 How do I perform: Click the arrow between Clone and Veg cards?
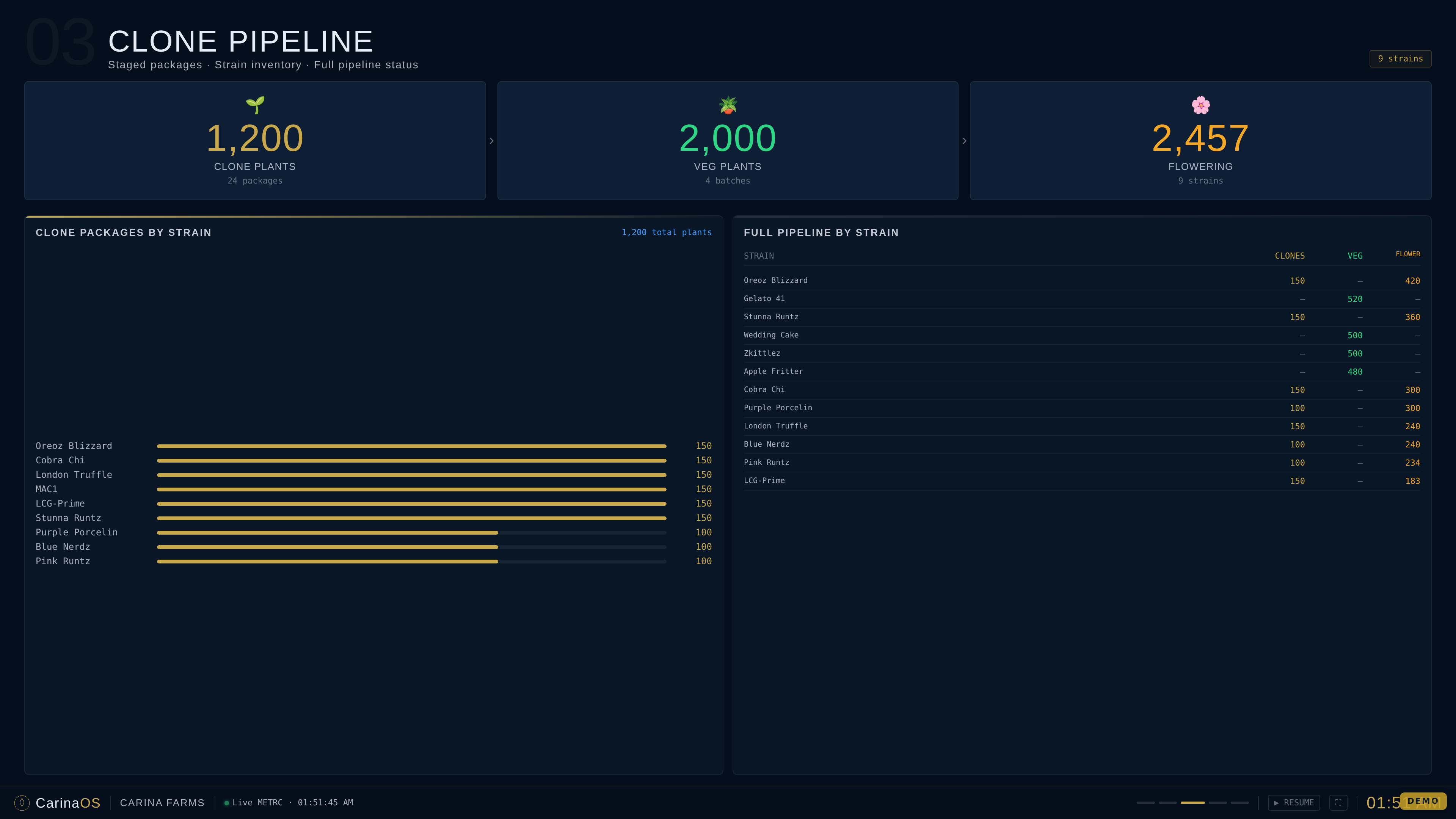click(492, 141)
